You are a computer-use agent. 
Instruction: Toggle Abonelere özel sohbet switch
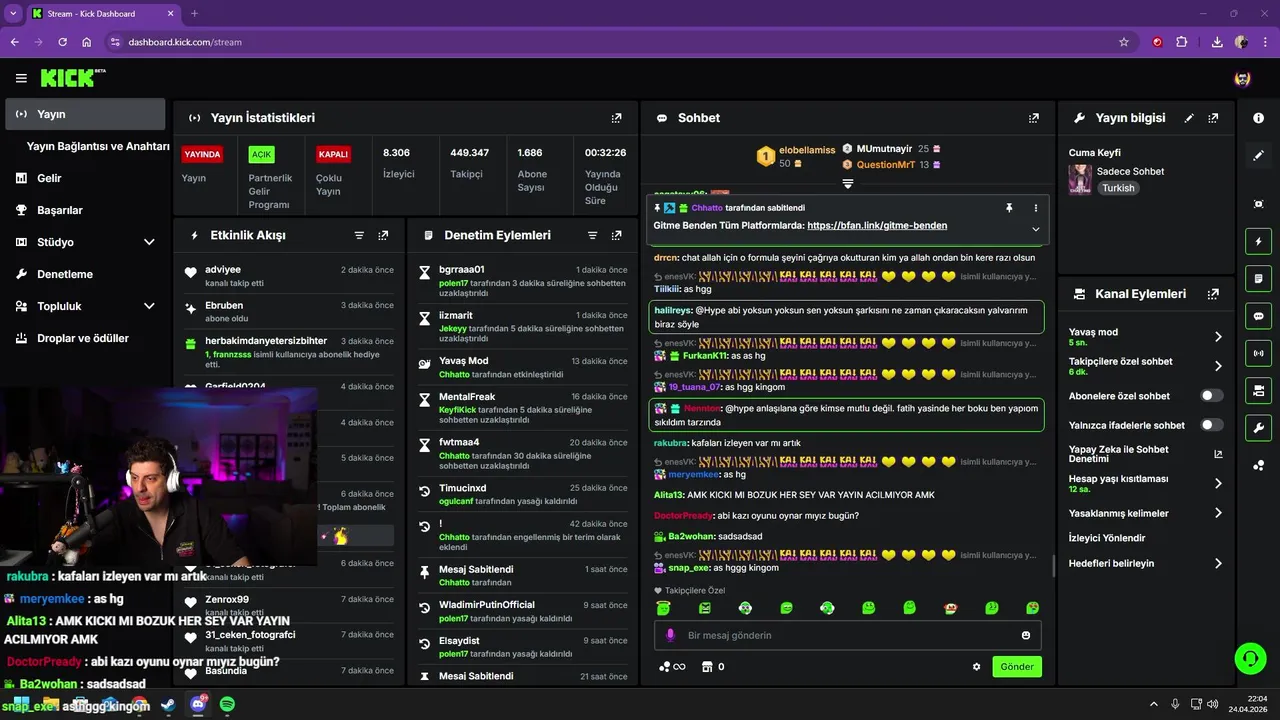1212,396
